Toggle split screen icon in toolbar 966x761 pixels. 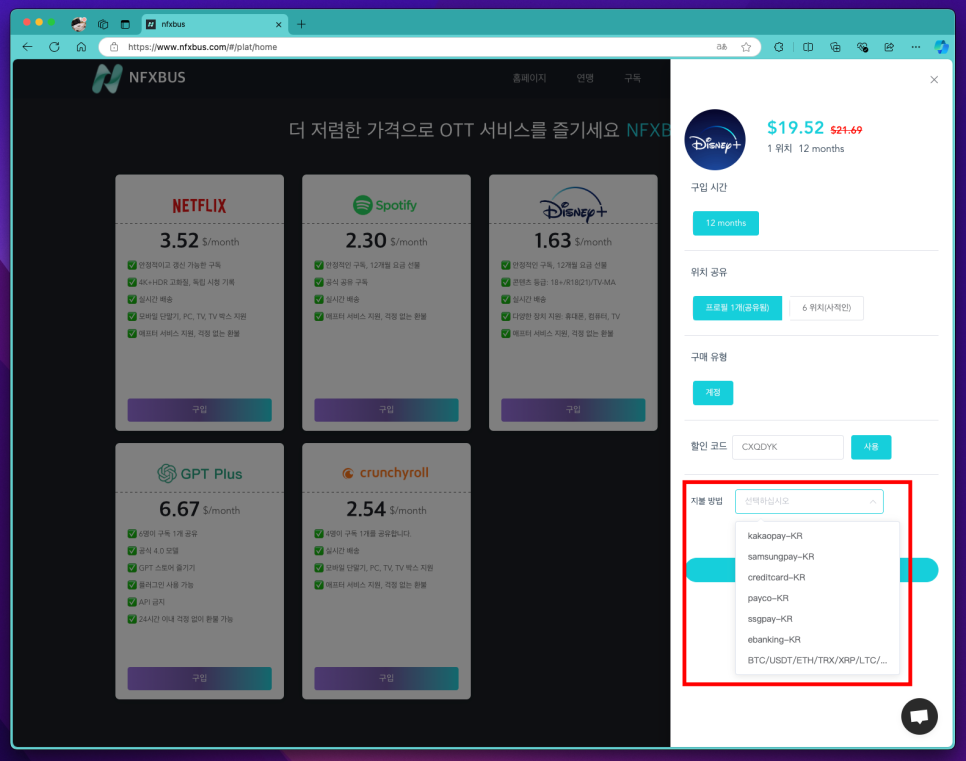(808, 47)
